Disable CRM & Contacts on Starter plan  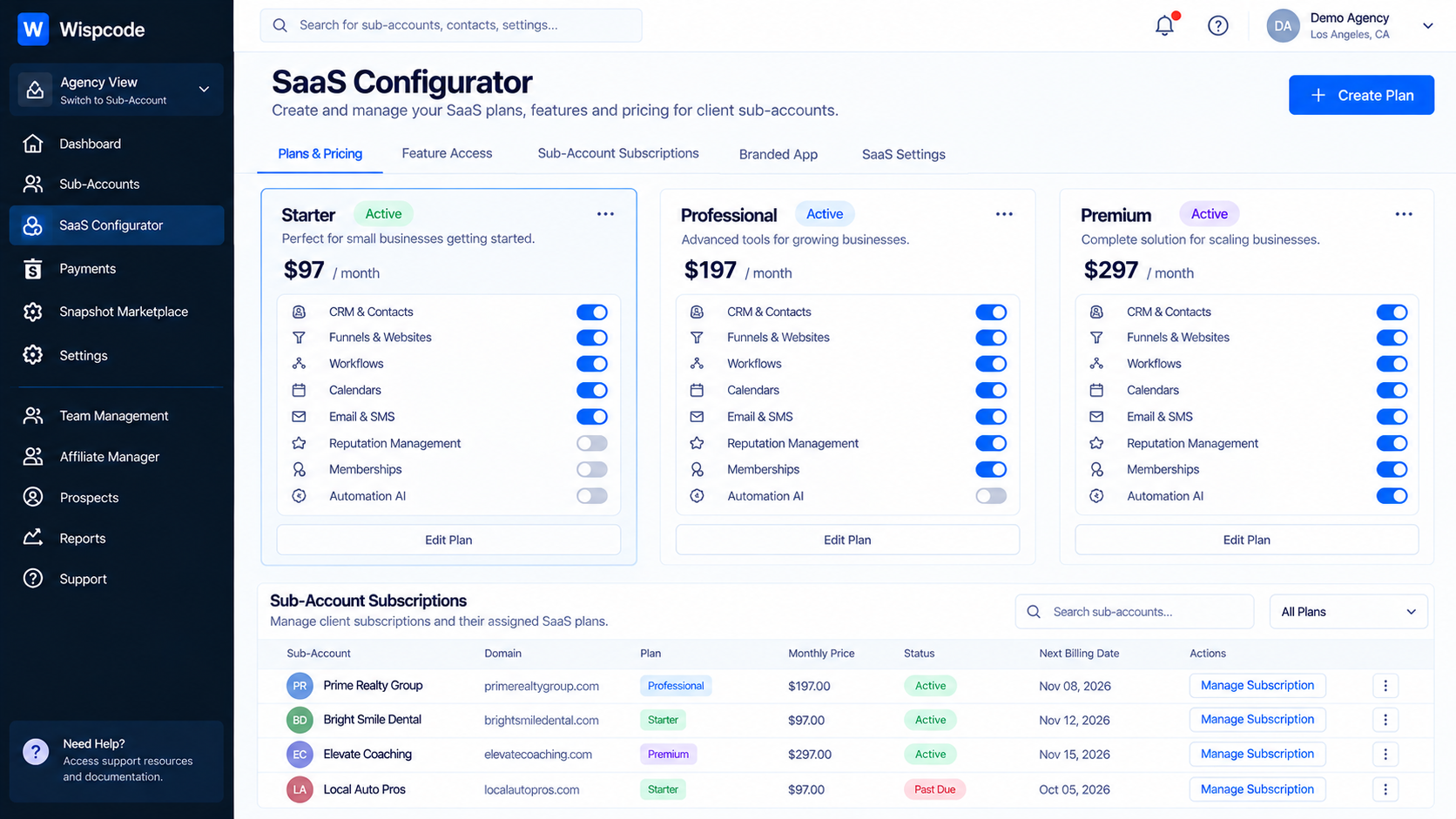(592, 312)
